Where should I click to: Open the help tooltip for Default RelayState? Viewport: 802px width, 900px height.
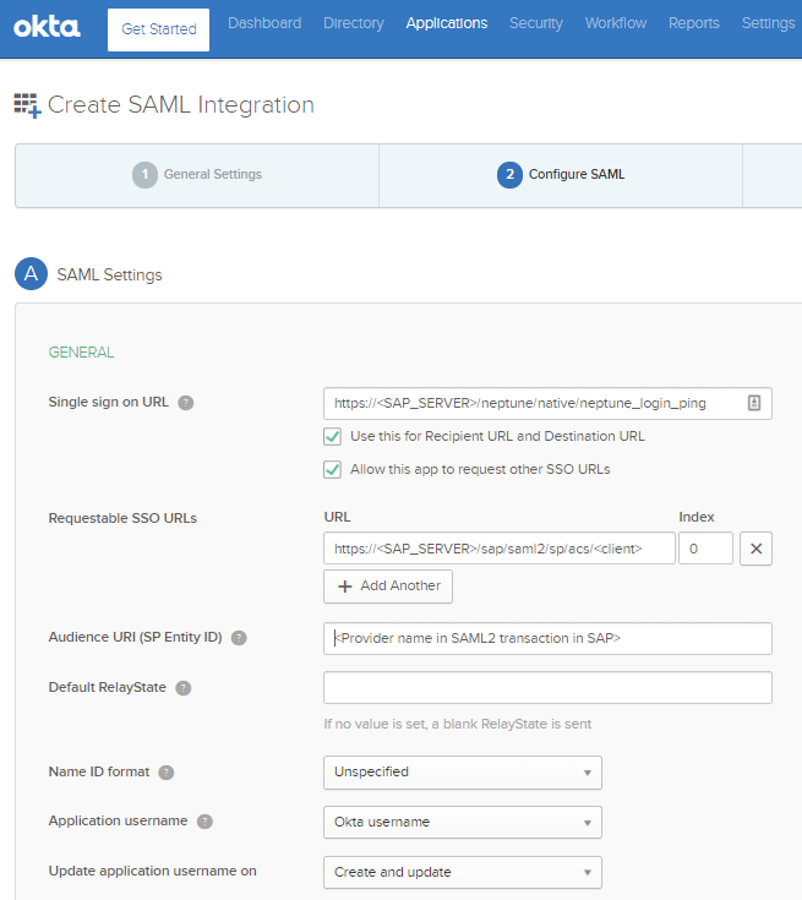tap(181, 687)
